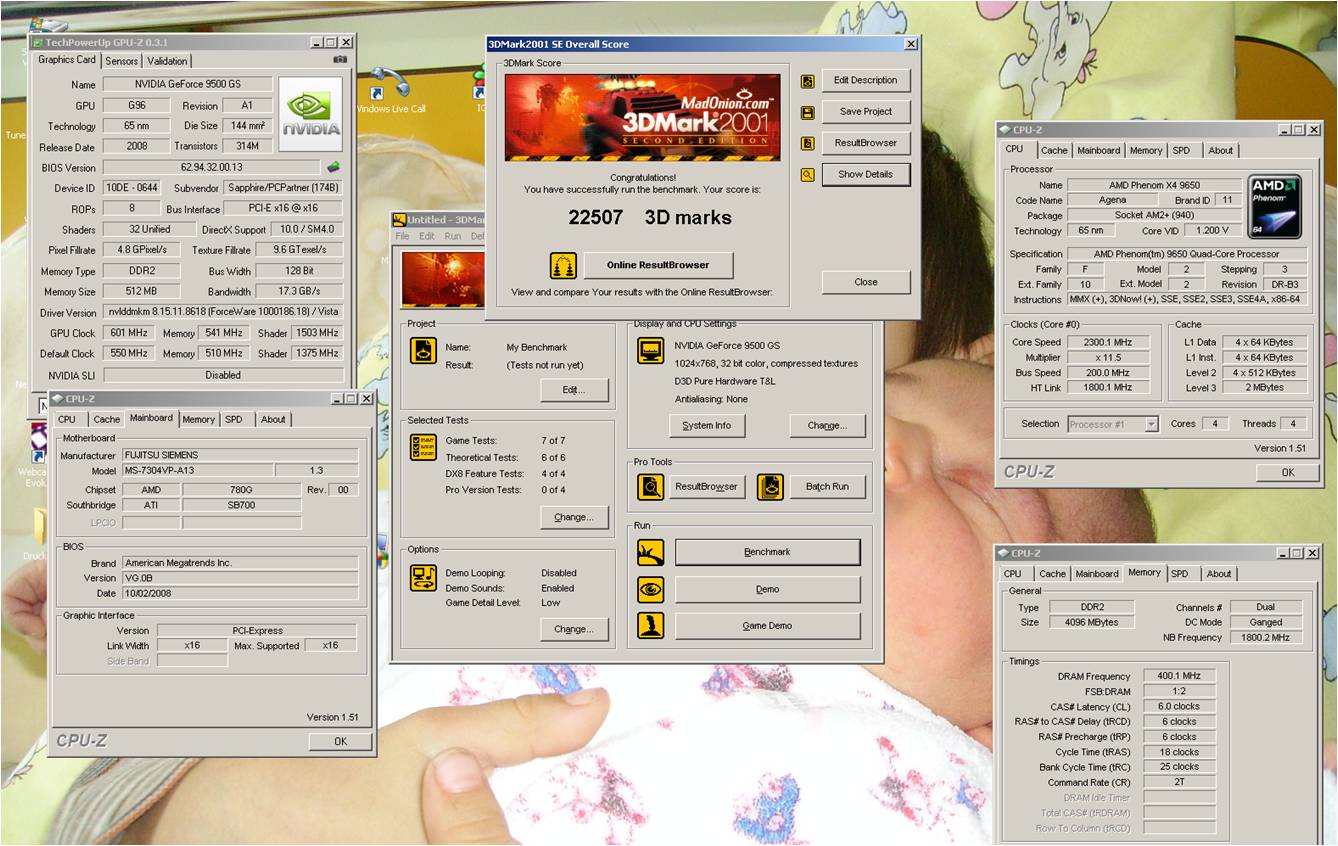Click the Edit Description button

(866, 81)
